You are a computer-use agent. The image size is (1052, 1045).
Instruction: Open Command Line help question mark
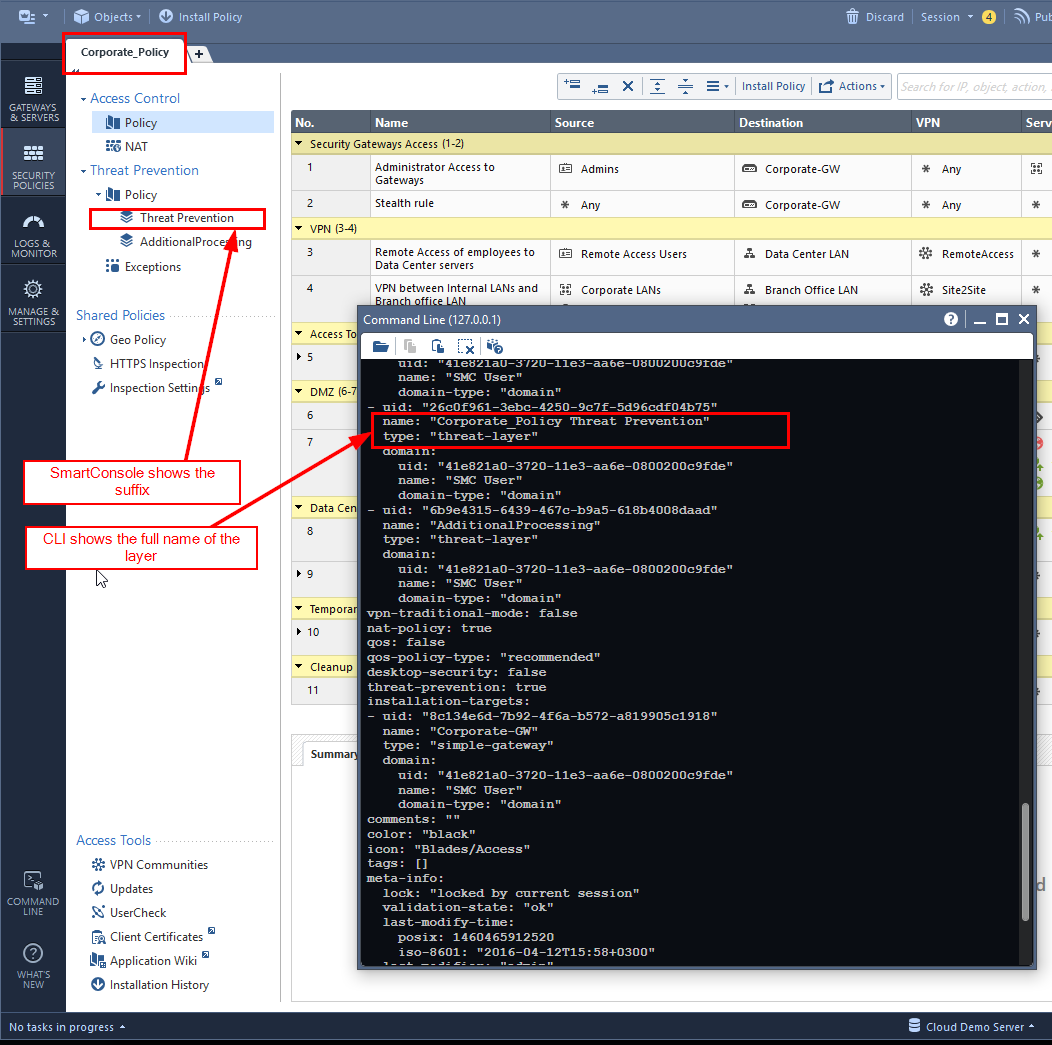click(951, 319)
